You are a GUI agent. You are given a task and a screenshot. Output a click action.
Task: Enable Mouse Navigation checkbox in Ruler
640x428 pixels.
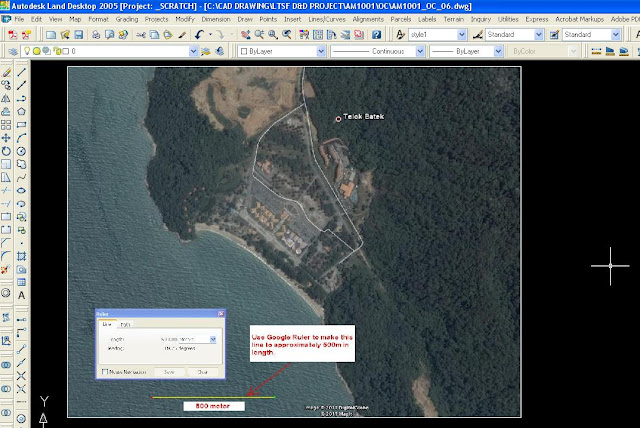(105, 372)
